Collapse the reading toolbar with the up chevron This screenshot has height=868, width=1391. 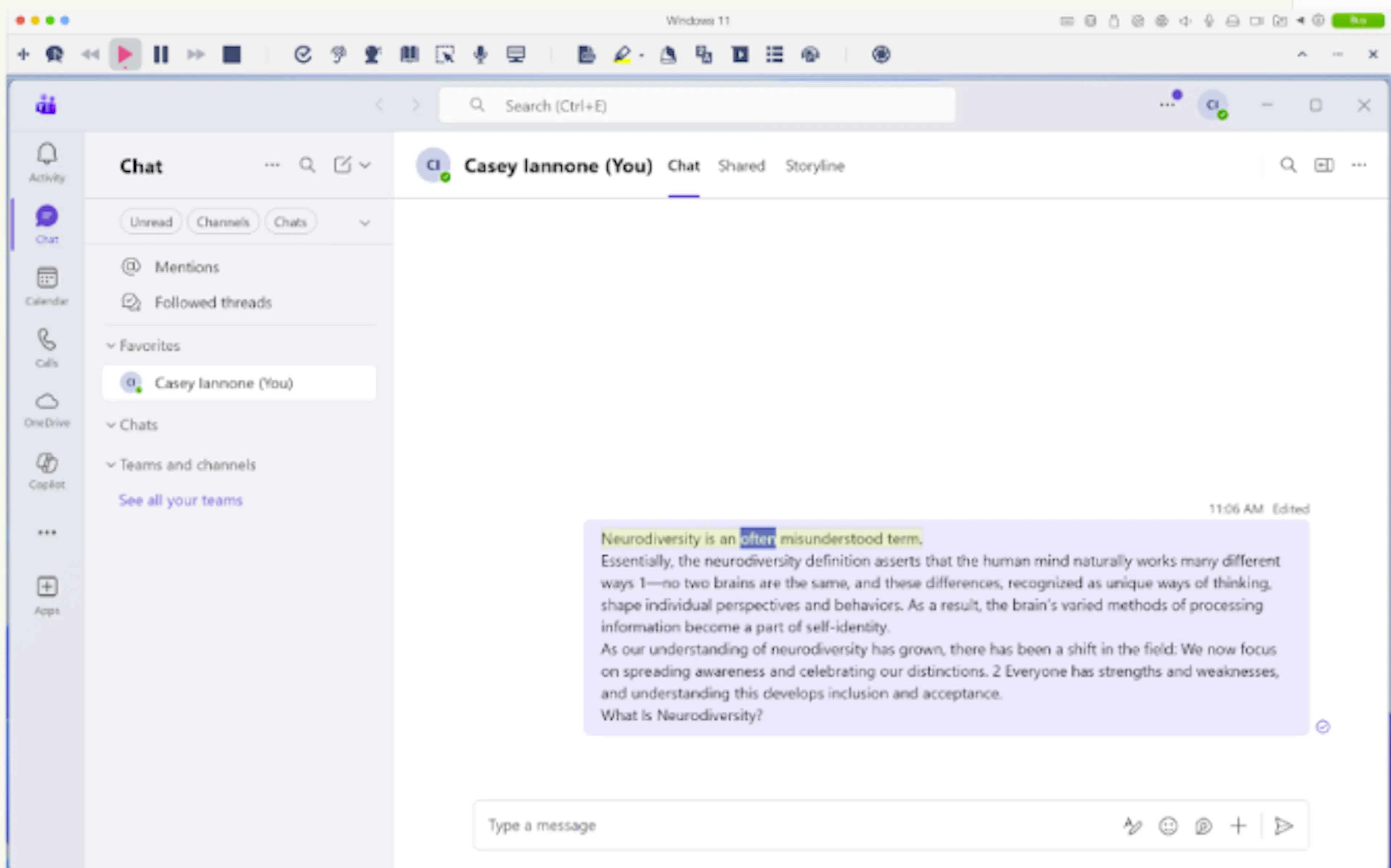1302,55
